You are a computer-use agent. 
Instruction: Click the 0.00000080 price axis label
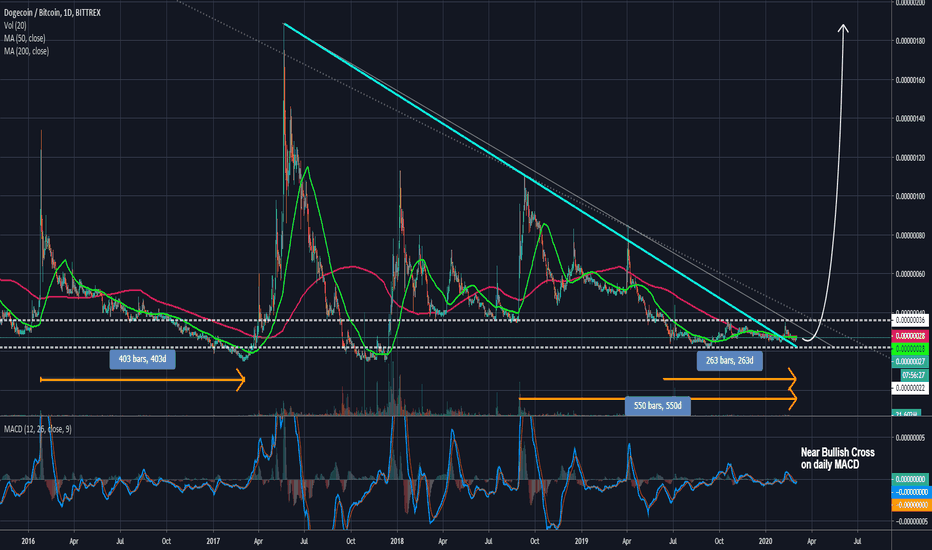911,235
